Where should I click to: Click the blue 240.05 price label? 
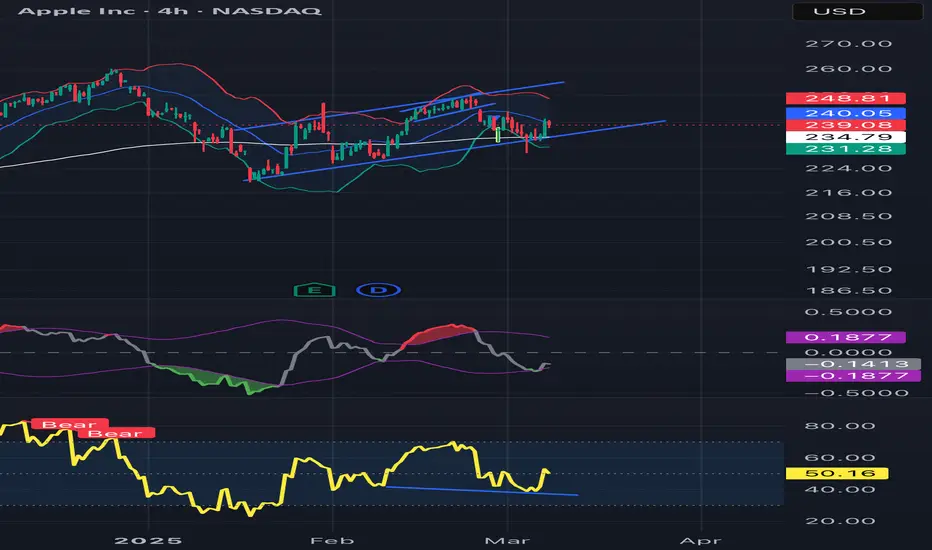click(846, 113)
